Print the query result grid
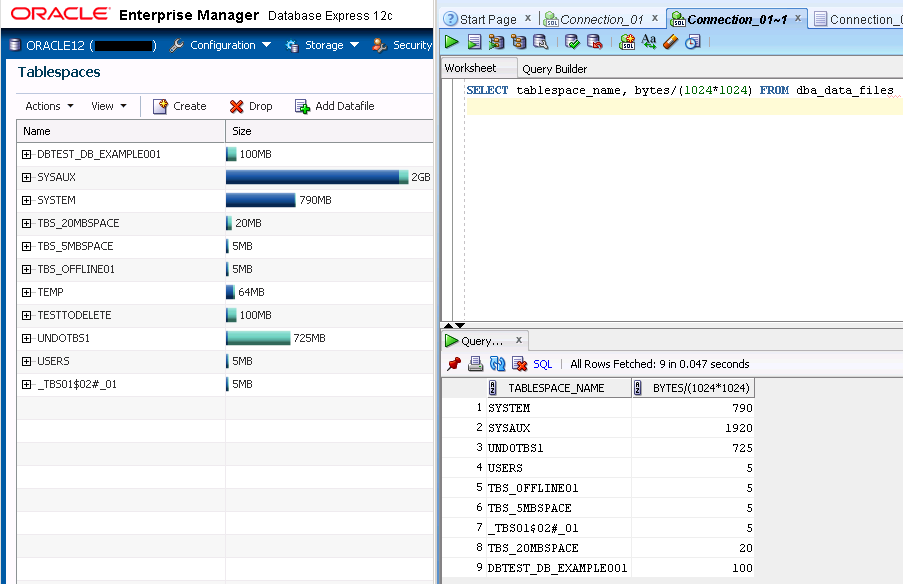This screenshot has height=584, width=904. tap(475, 364)
